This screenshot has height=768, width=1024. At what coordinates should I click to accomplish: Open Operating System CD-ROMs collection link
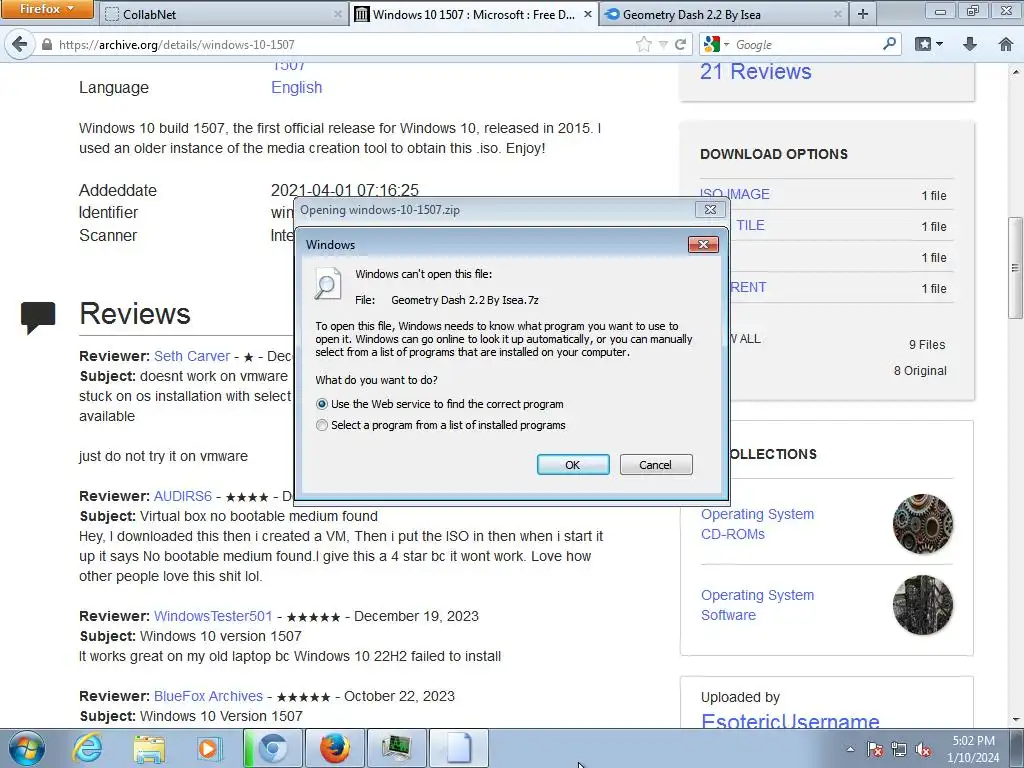coord(758,524)
